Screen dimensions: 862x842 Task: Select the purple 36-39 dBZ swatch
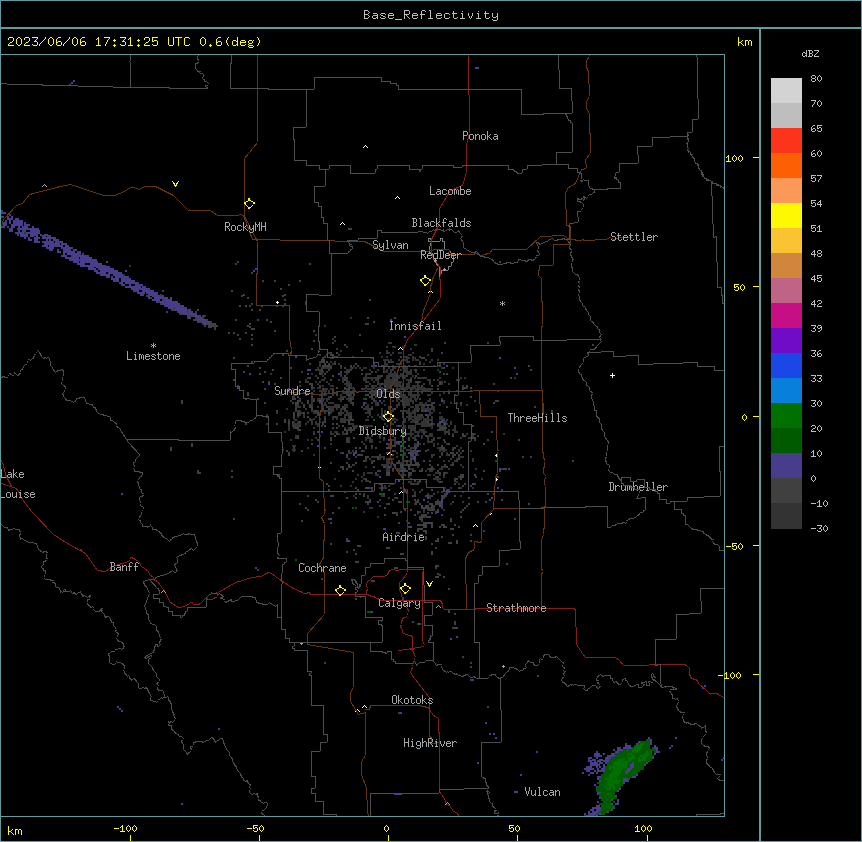786,341
